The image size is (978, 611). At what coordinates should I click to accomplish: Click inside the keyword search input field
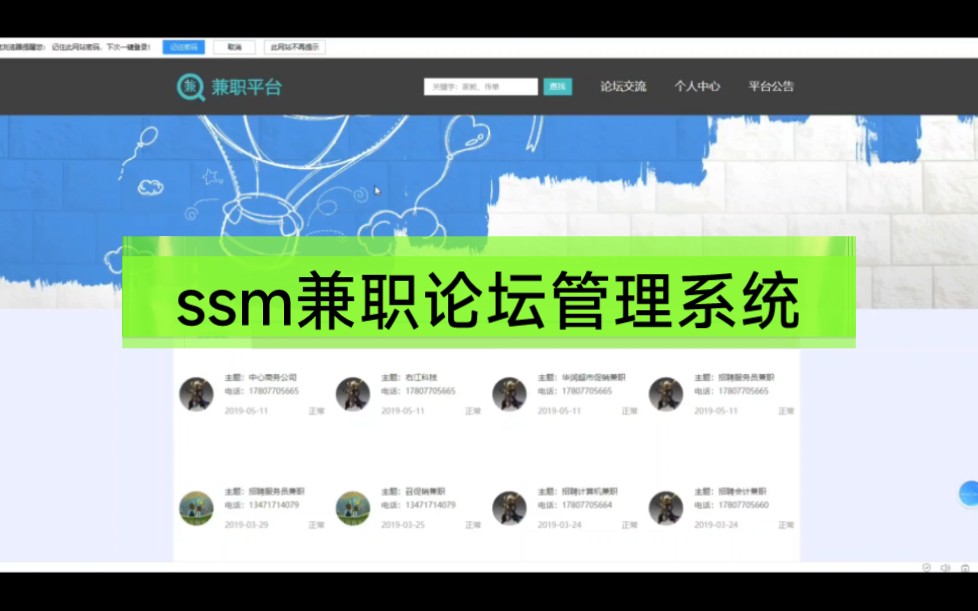click(x=480, y=87)
